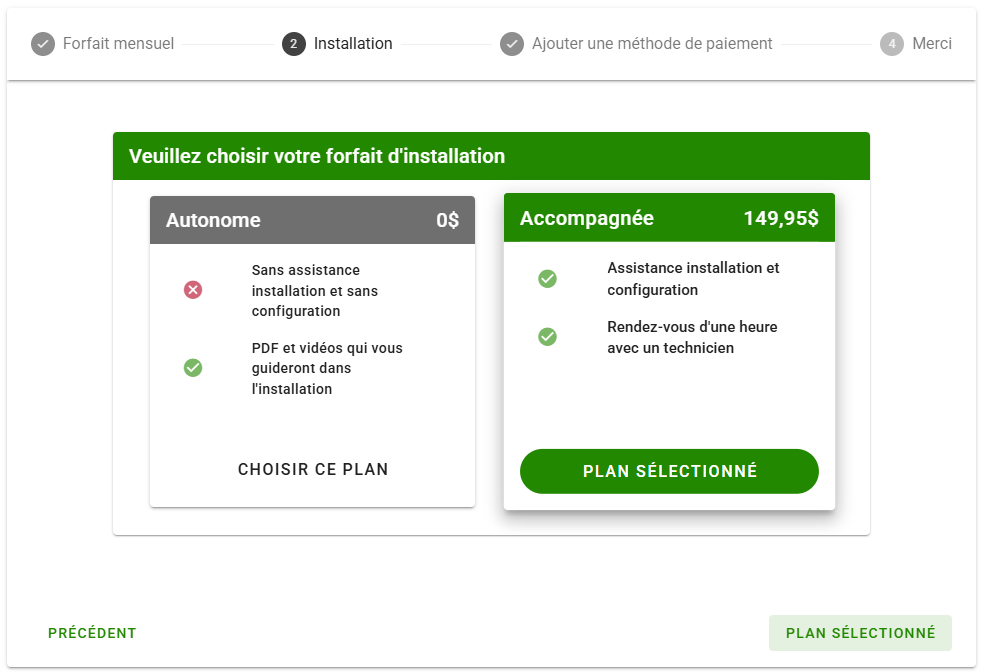Open the Forfait mensuel step label
The width and height of the screenshot is (983, 672).
tap(118, 44)
